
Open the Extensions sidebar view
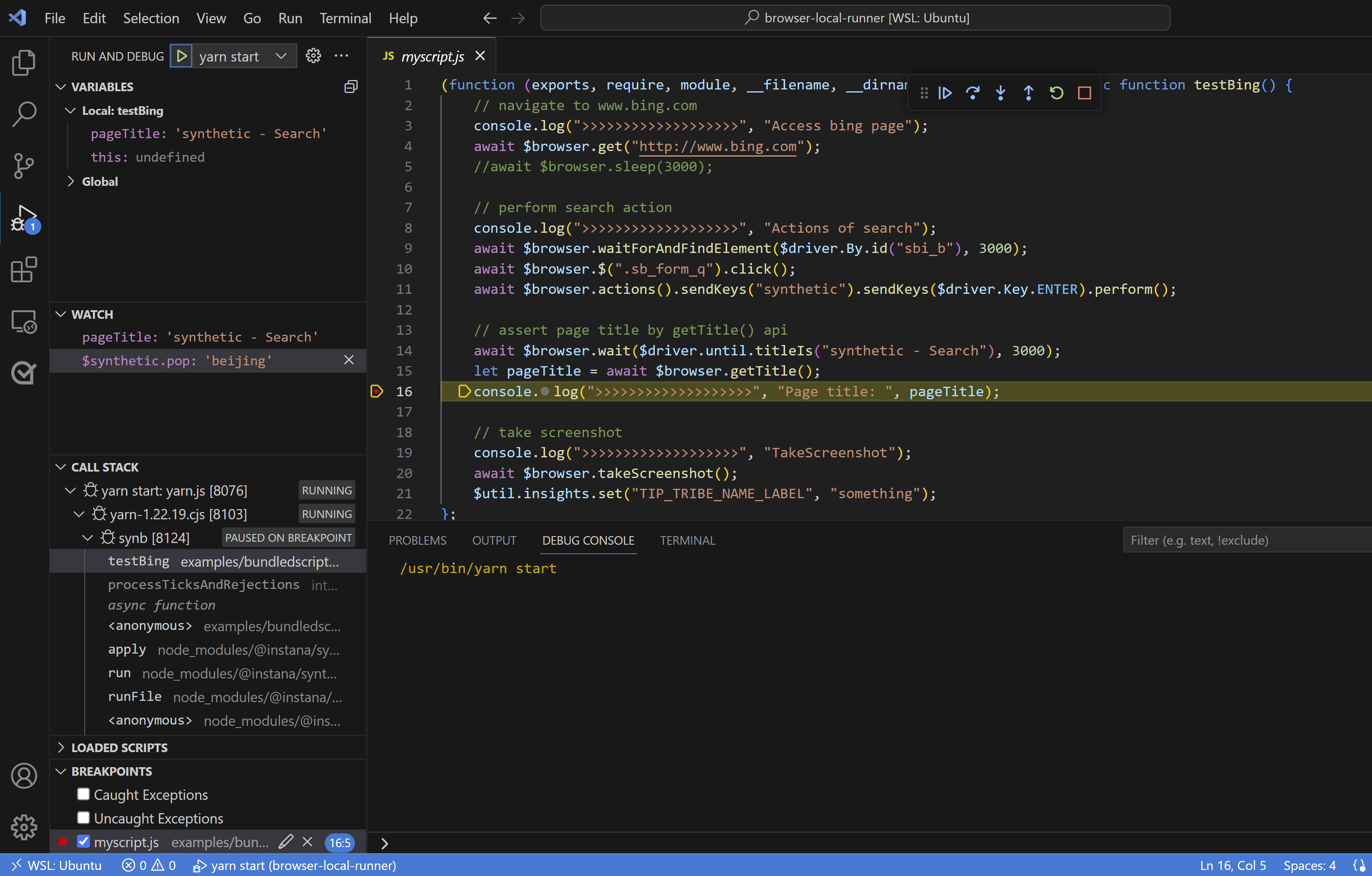click(x=23, y=270)
